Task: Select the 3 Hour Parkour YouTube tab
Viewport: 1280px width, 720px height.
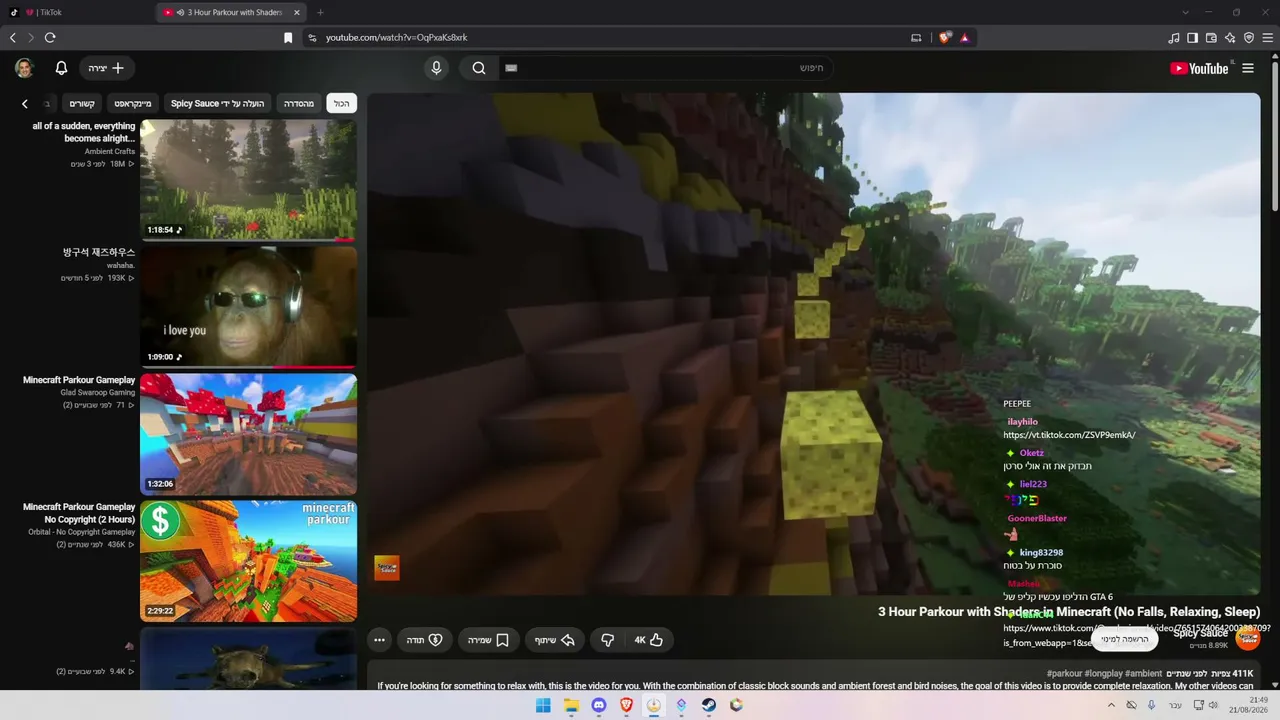Action: 232,12
